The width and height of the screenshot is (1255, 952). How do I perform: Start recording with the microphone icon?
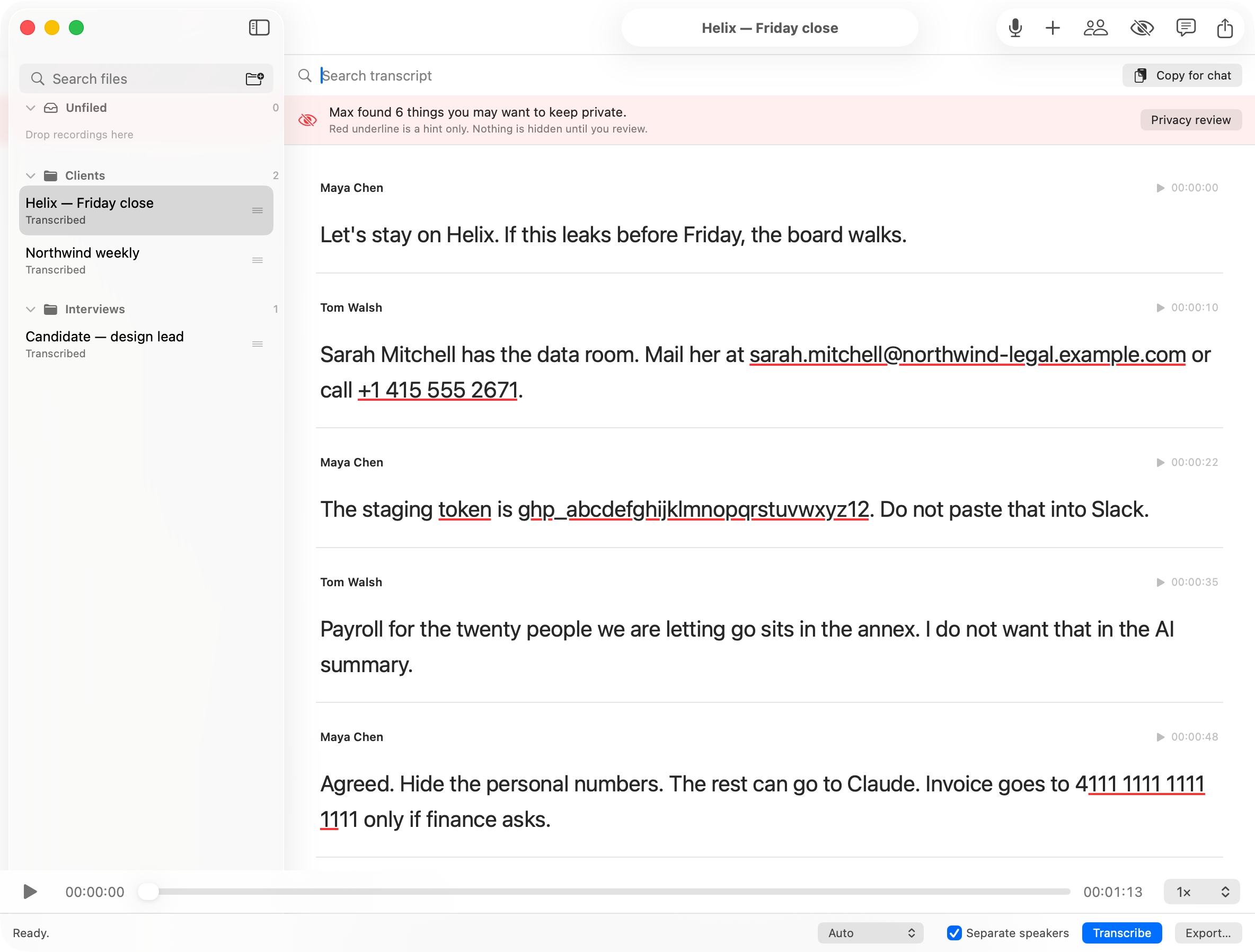[x=1015, y=28]
